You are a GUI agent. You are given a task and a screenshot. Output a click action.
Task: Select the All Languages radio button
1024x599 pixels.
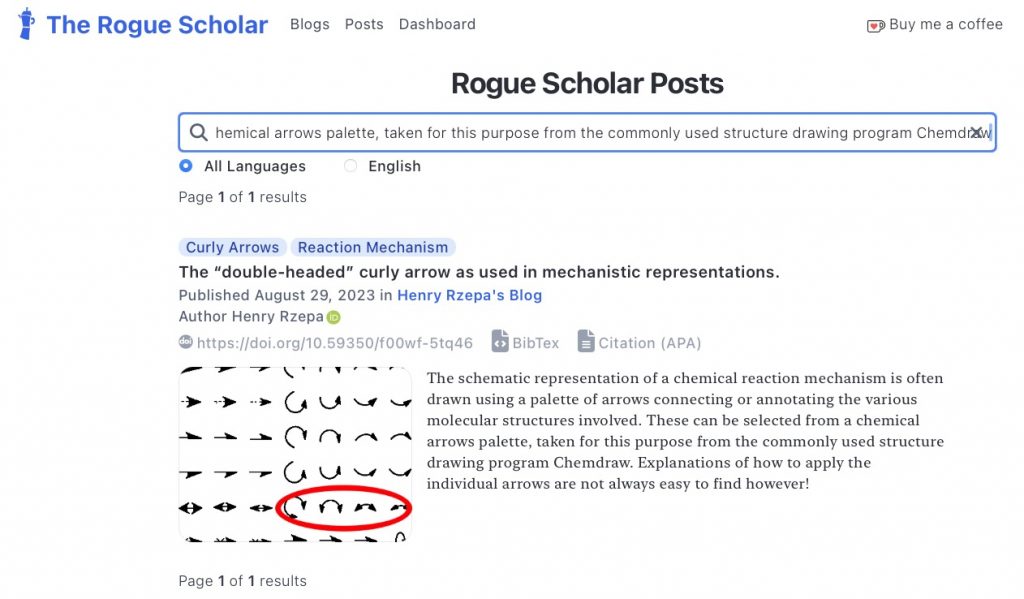click(185, 166)
